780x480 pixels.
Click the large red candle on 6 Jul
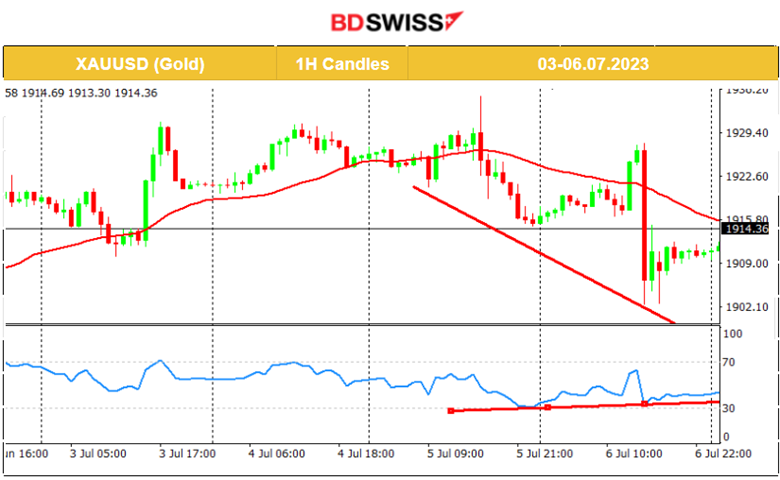tap(645, 215)
